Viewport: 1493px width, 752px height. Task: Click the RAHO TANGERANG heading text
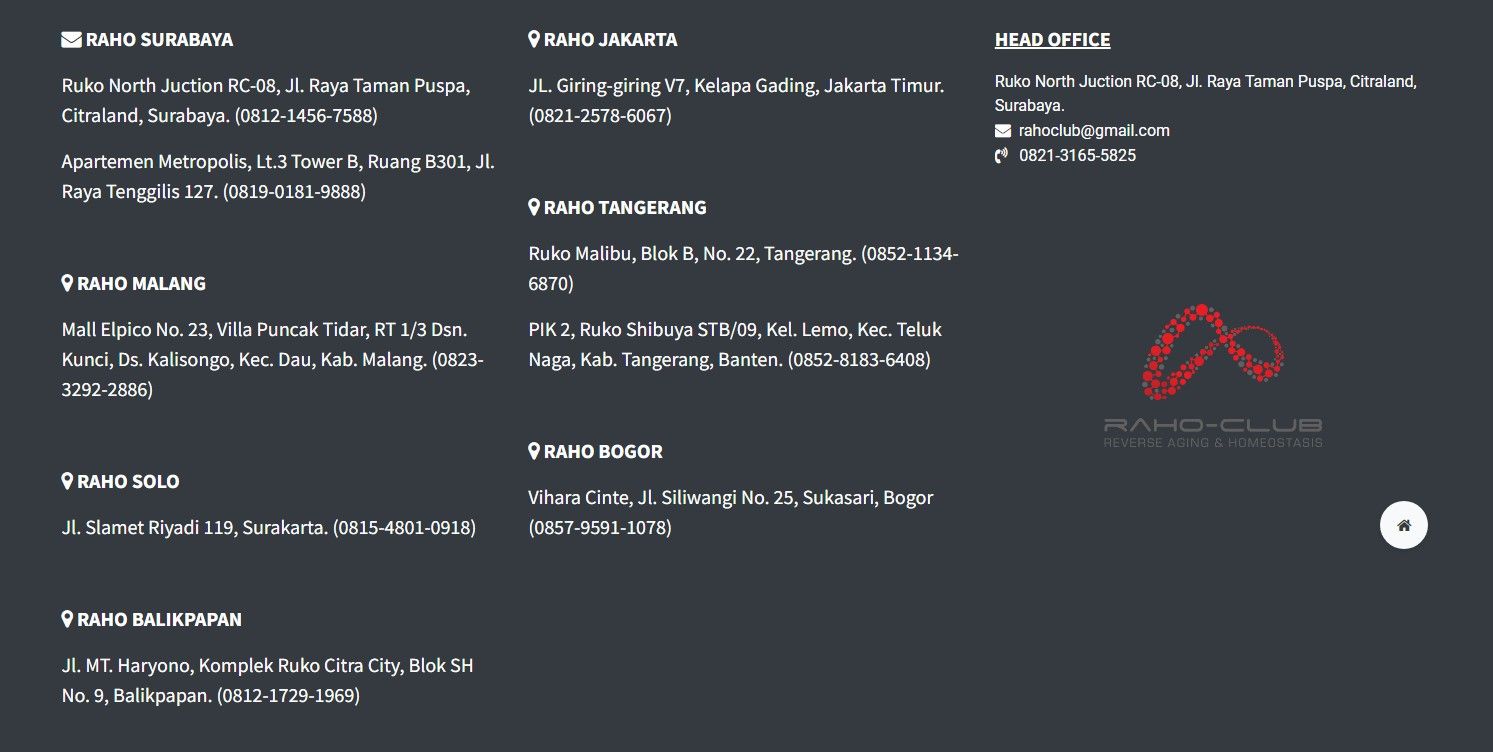point(625,208)
